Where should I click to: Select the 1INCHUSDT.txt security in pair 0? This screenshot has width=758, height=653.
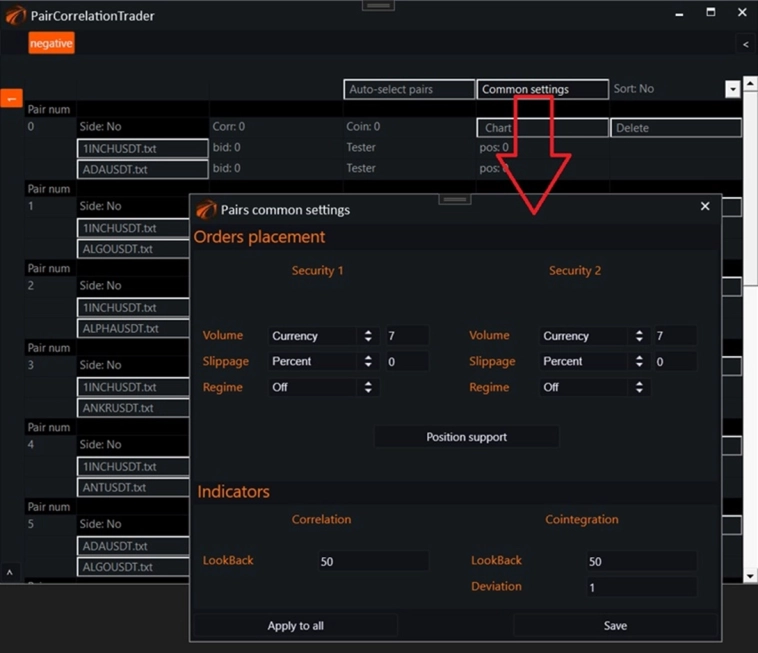point(143,148)
